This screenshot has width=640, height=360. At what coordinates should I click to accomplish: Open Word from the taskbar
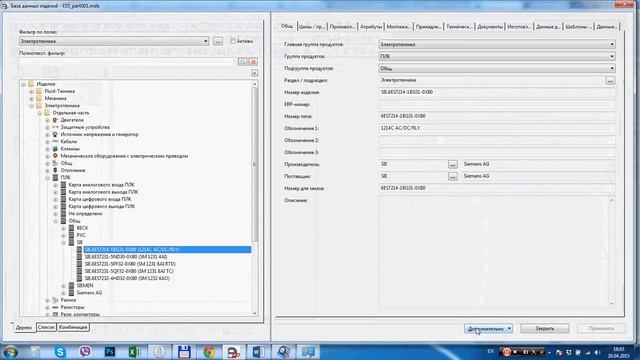point(258,352)
